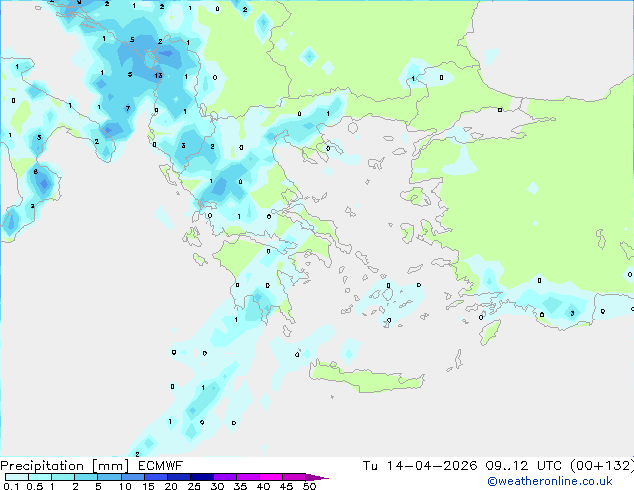Click the legend label '25'

click(194, 486)
